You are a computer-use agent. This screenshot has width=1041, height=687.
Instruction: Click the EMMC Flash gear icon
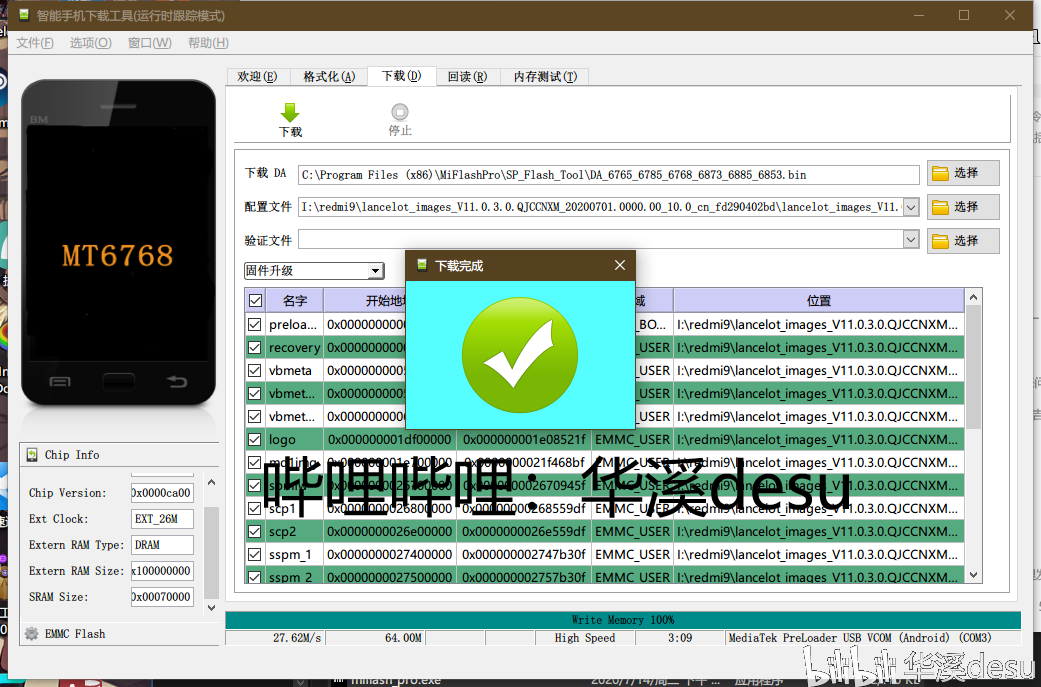point(31,634)
